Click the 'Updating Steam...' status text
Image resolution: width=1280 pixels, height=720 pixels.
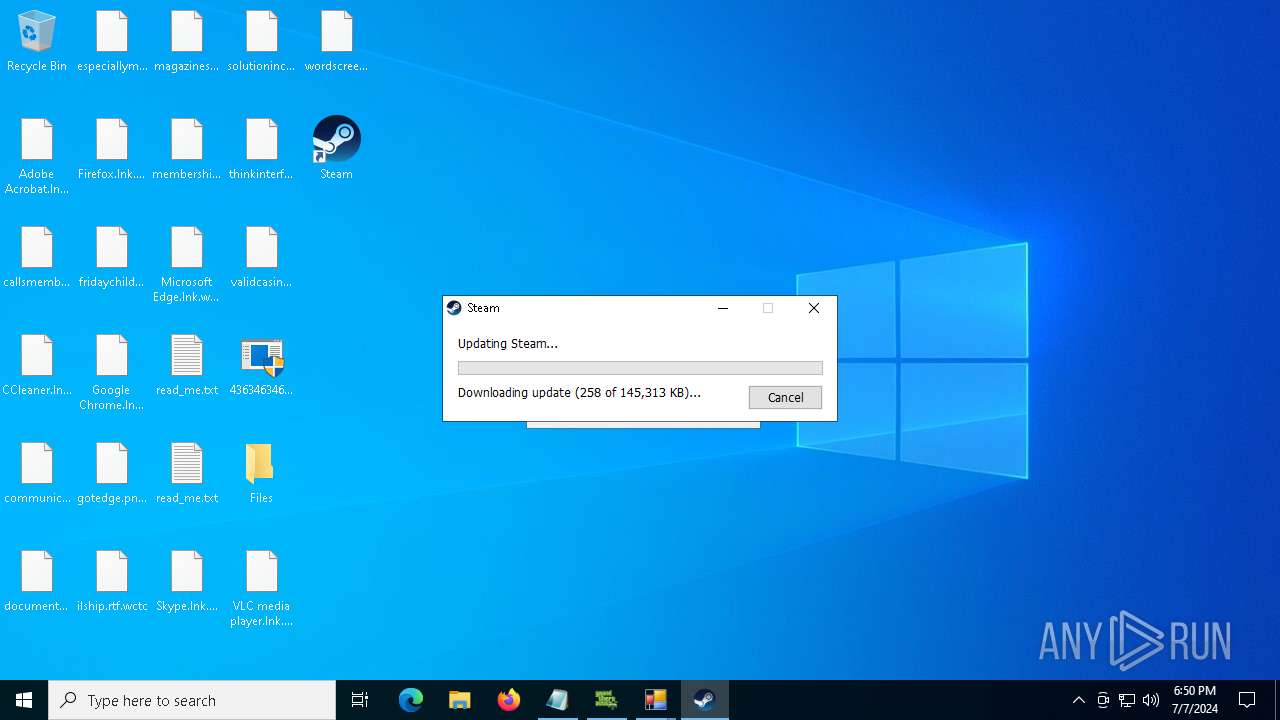pyautogui.click(x=508, y=343)
